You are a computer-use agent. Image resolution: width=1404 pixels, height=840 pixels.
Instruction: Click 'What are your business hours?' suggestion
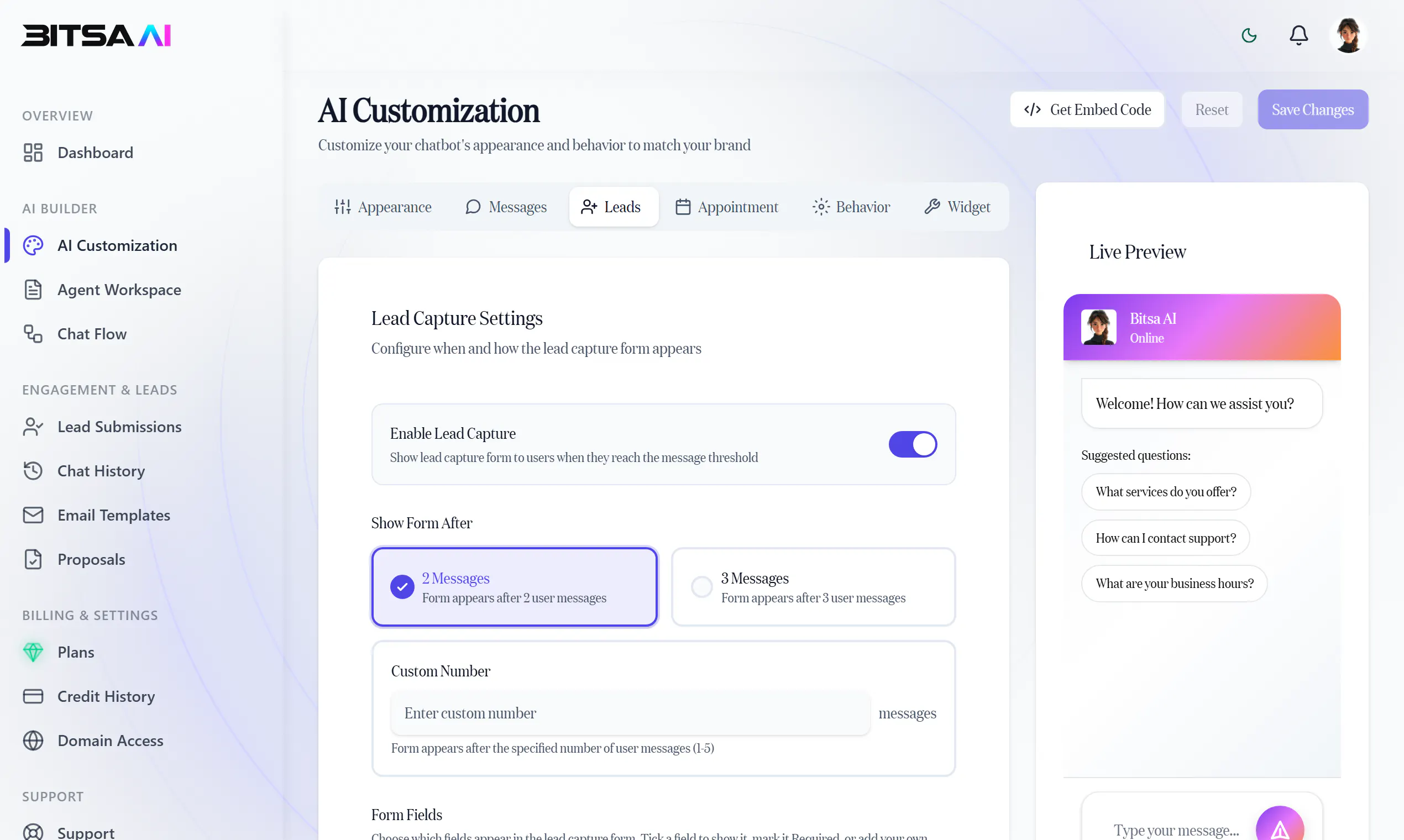pyautogui.click(x=1174, y=583)
